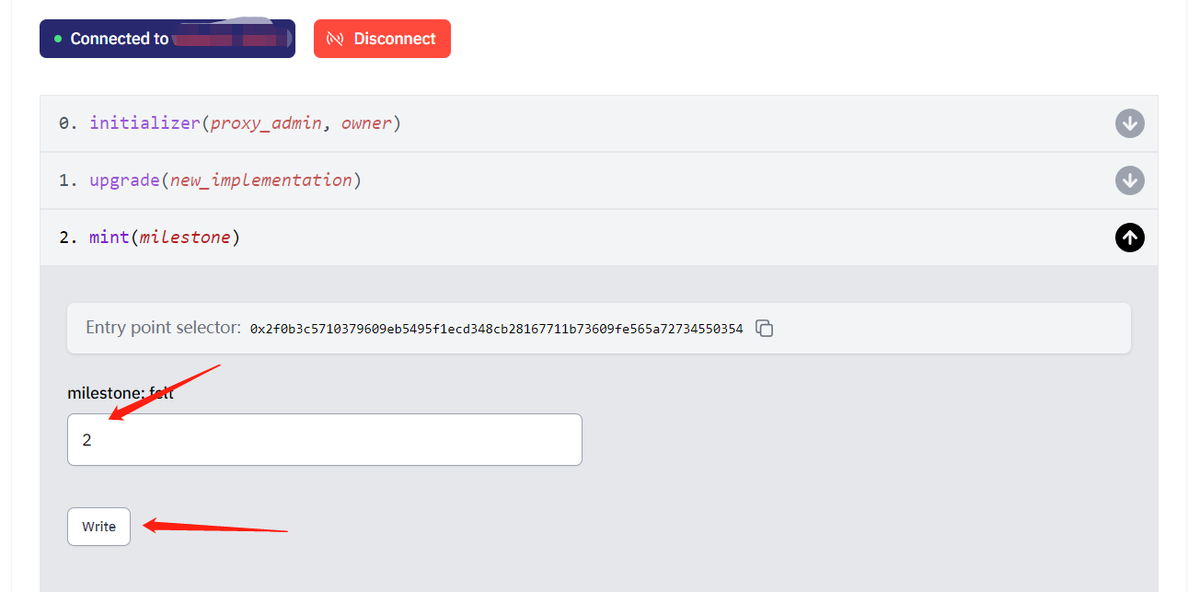The height and width of the screenshot is (592, 1200).
Task: Expand the upgrade function arrow
Action: tap(1129, 180)
